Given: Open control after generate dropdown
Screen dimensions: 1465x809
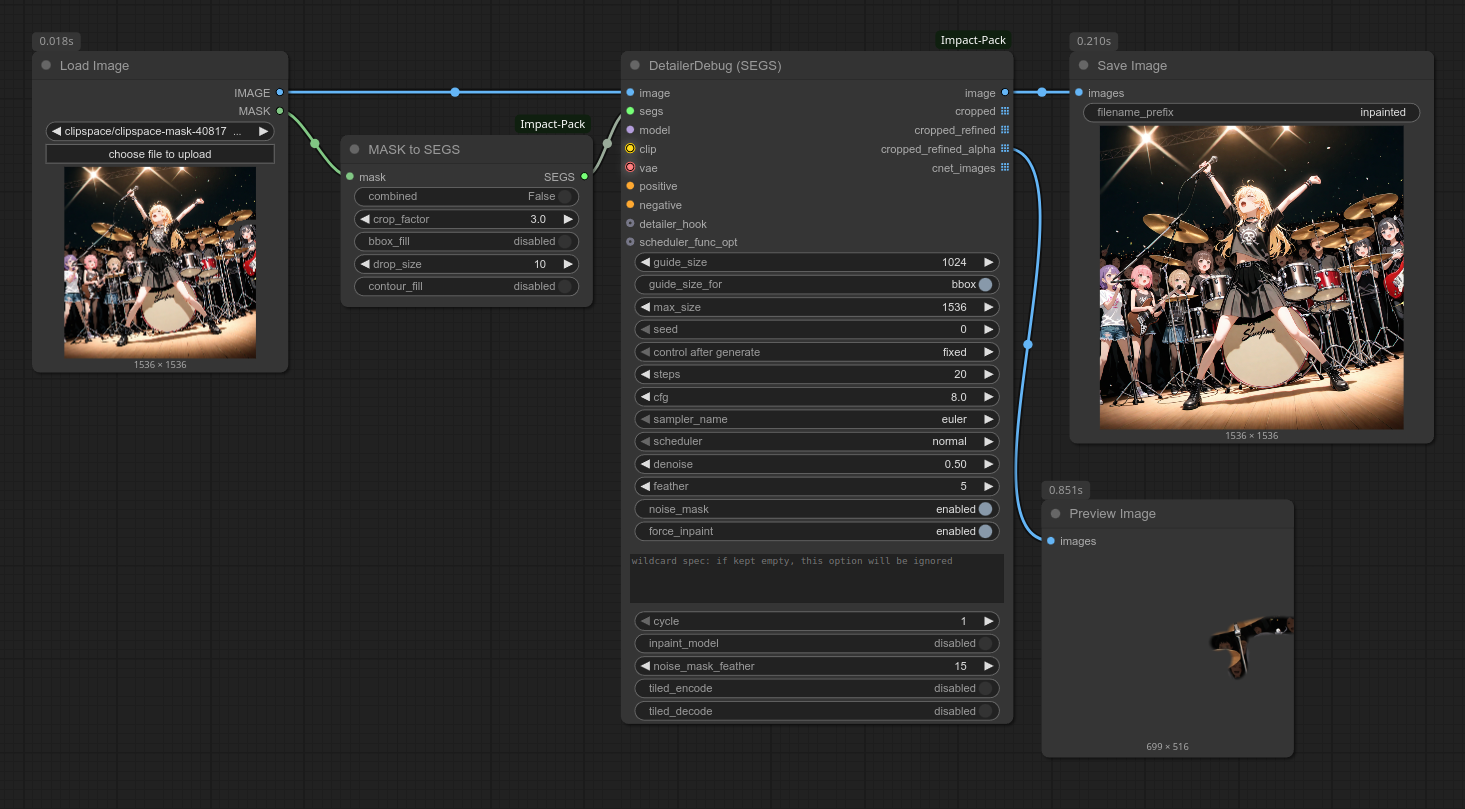Looking at the screenshot, I should 817,352.
